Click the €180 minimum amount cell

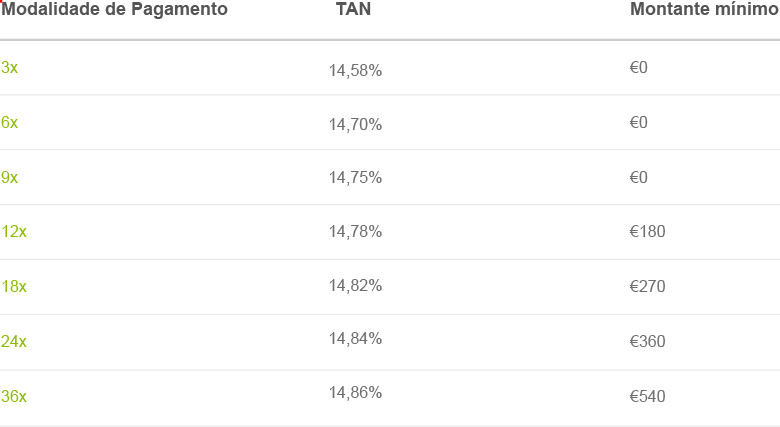(x=647, y=232)
